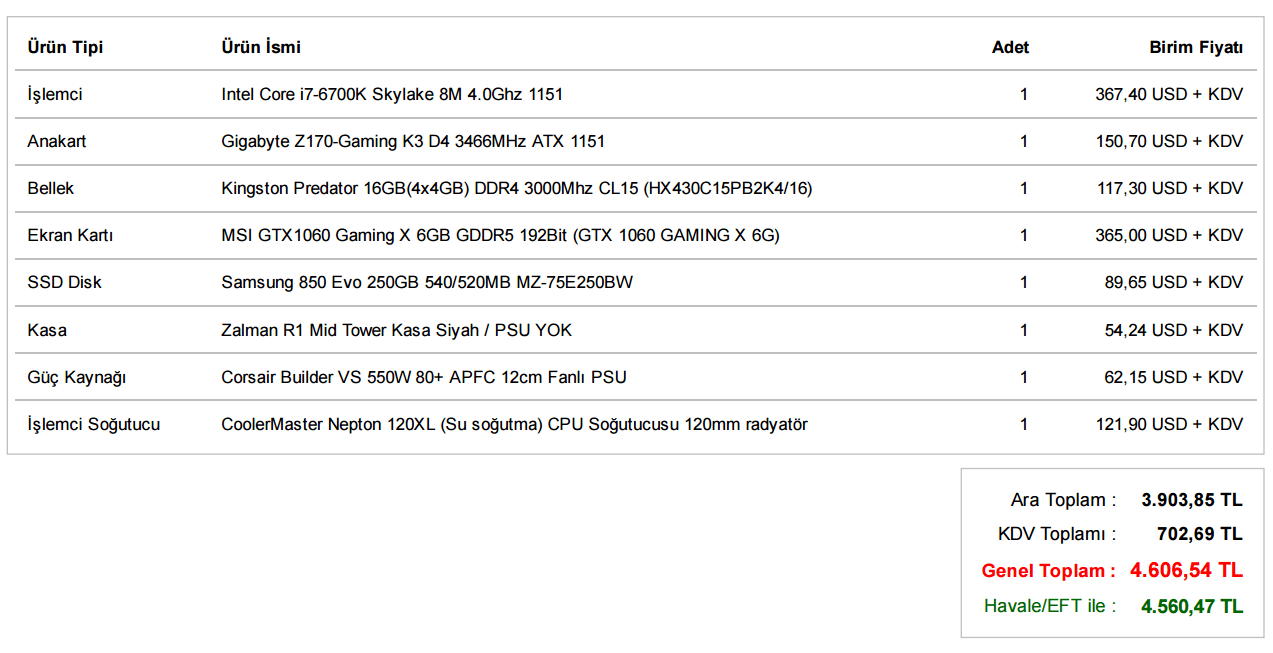The image size is (1273, 653).
Task: Click the green Havale/EFT ile label
Action: pos(1051,606)
